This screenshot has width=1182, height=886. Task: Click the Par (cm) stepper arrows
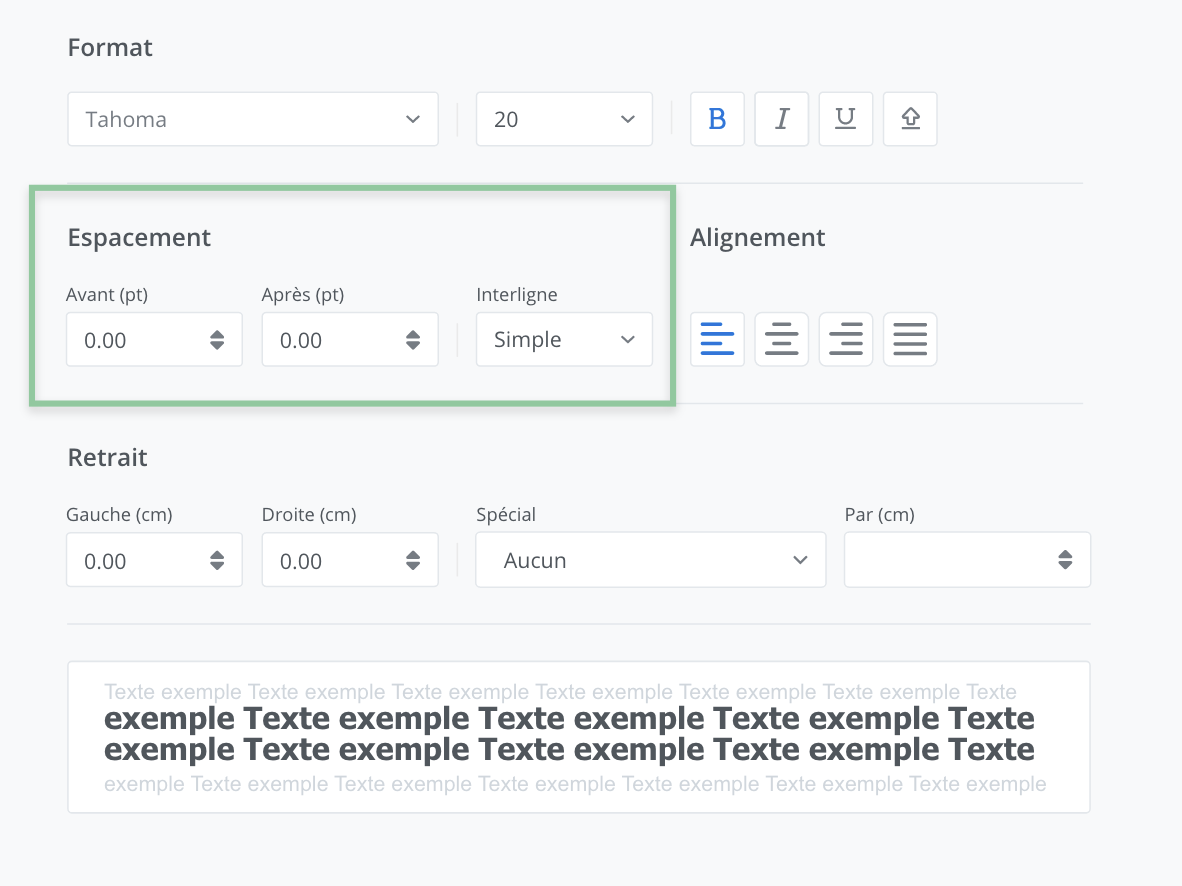(x=1065, y=560)
